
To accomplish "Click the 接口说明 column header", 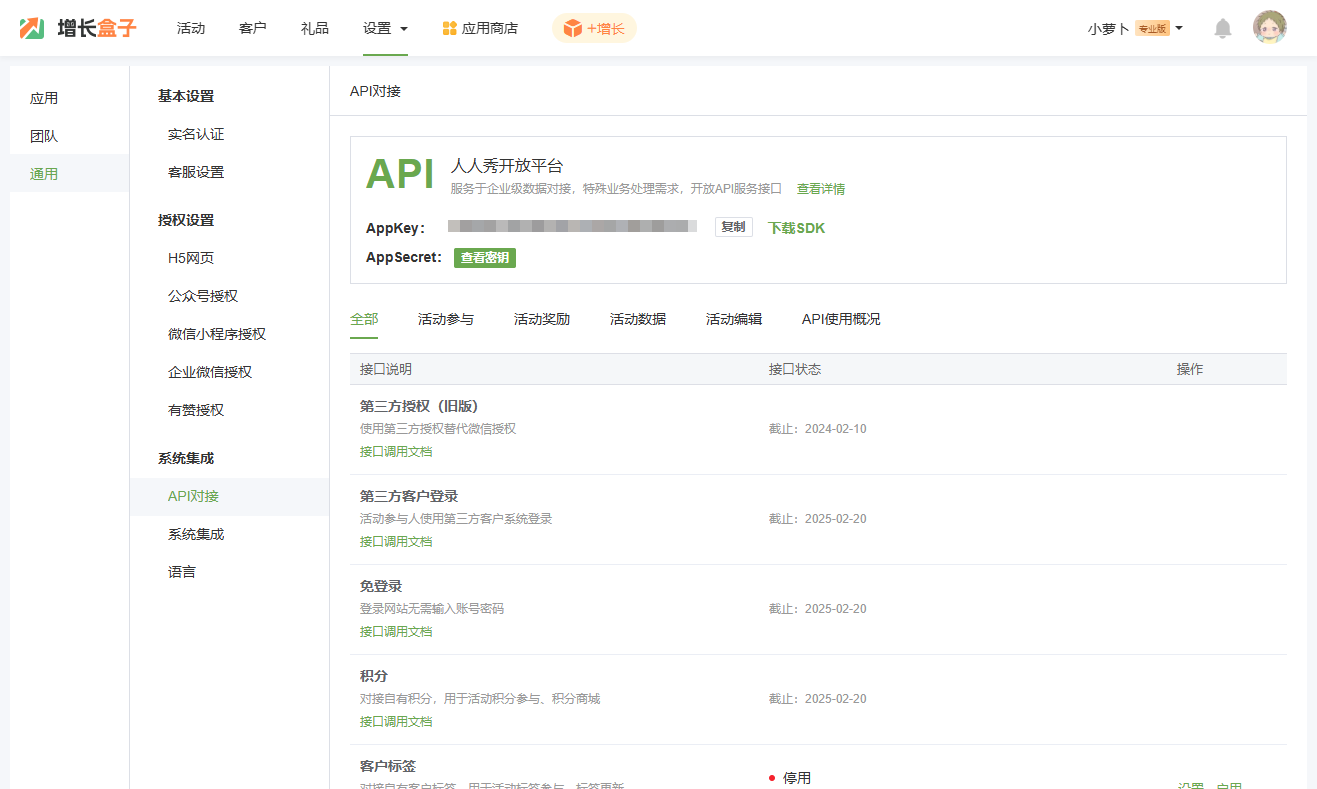I will pos(386,369).
